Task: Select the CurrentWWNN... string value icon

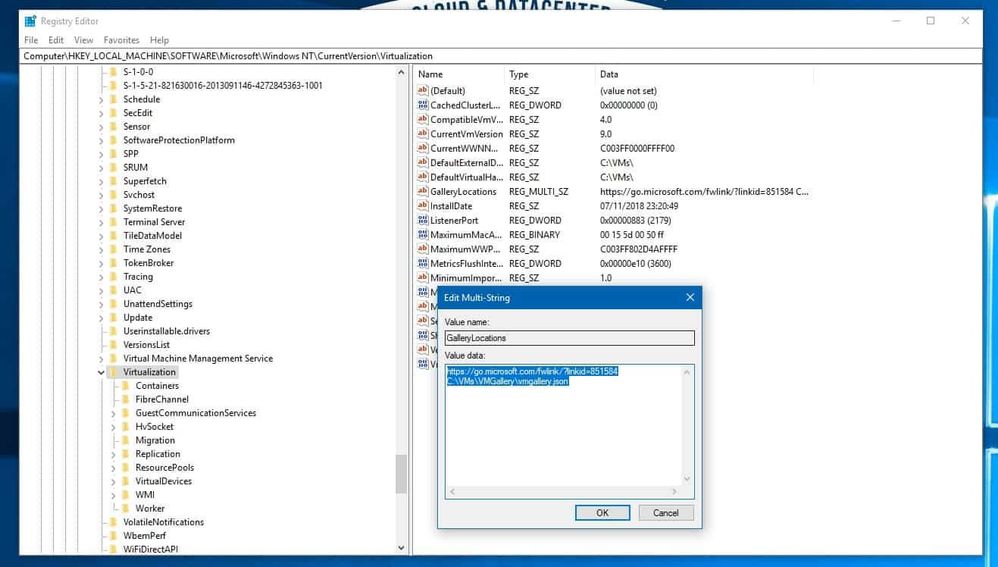Action: [x=423, y=148]
